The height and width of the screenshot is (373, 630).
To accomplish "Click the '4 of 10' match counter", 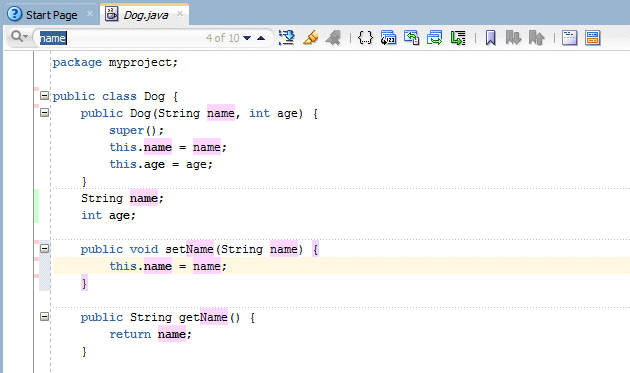I will click(x=223, y=38).
